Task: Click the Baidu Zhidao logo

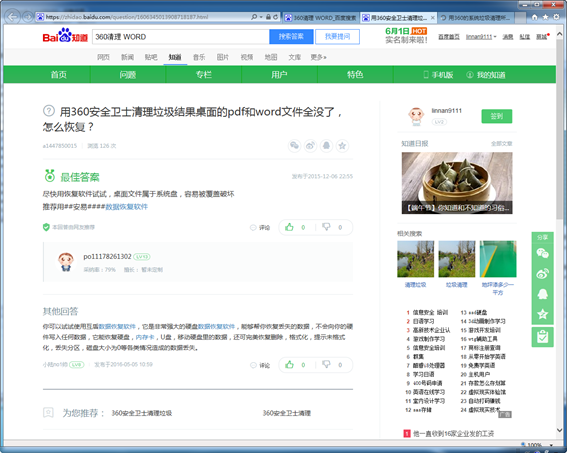Action: (x=65, y=35)
